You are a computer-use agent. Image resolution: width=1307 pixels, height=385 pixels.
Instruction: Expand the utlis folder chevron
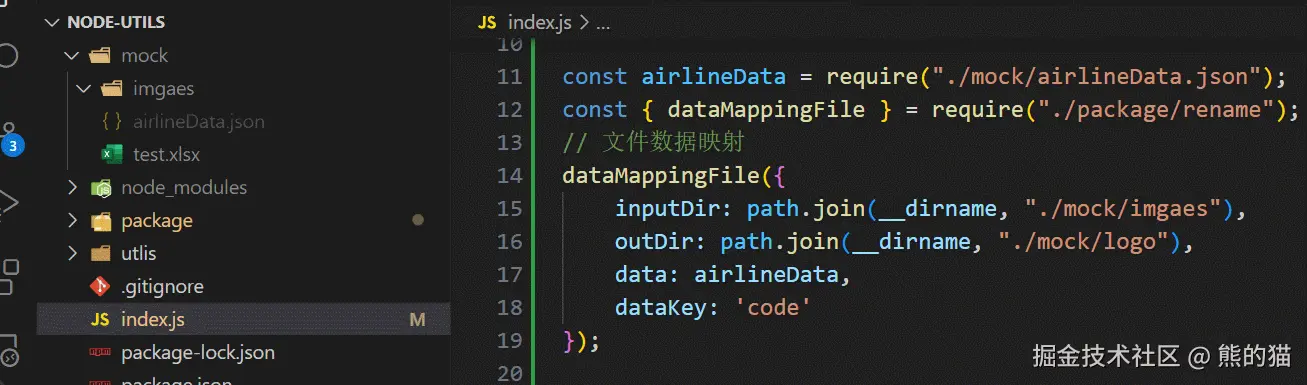[72, 253]
